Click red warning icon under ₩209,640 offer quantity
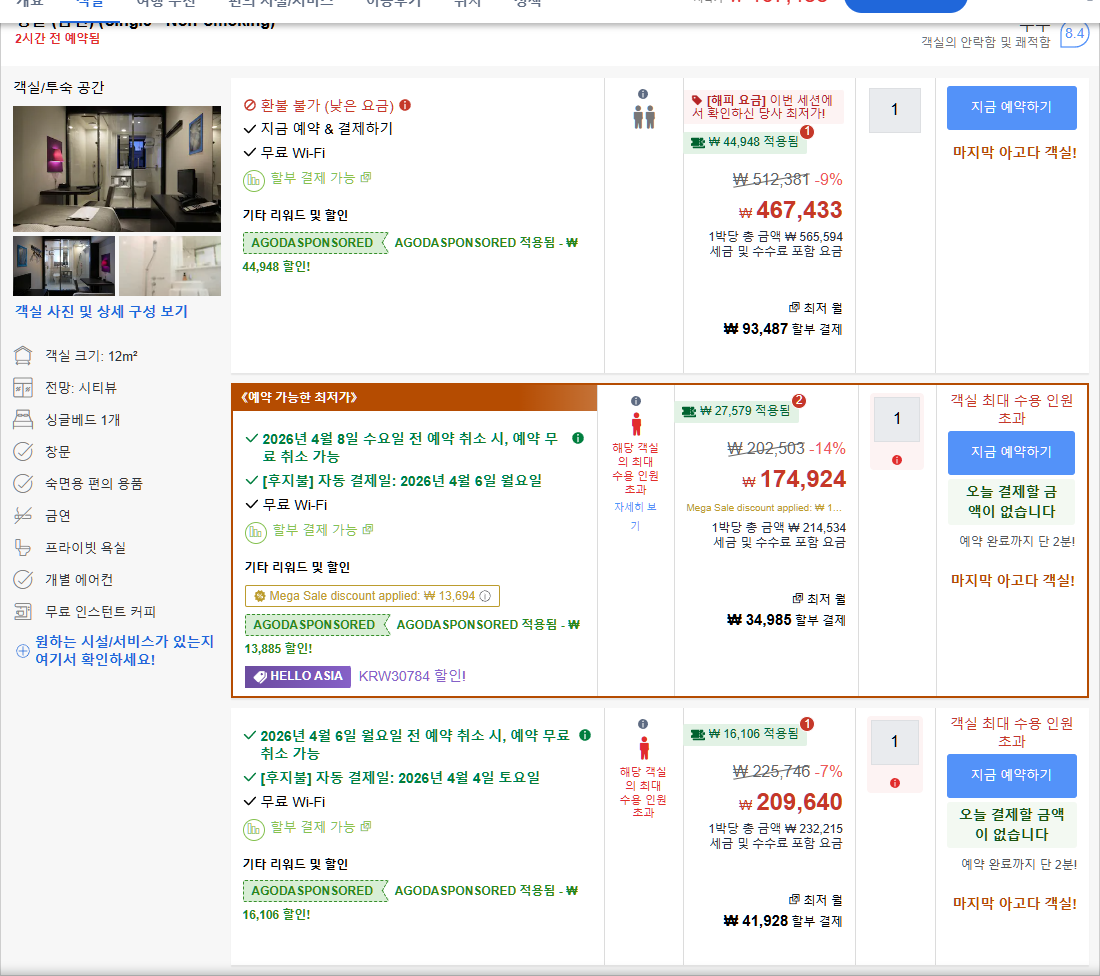The height and width of the screenshot is (976, 1100). click(894, 783)
